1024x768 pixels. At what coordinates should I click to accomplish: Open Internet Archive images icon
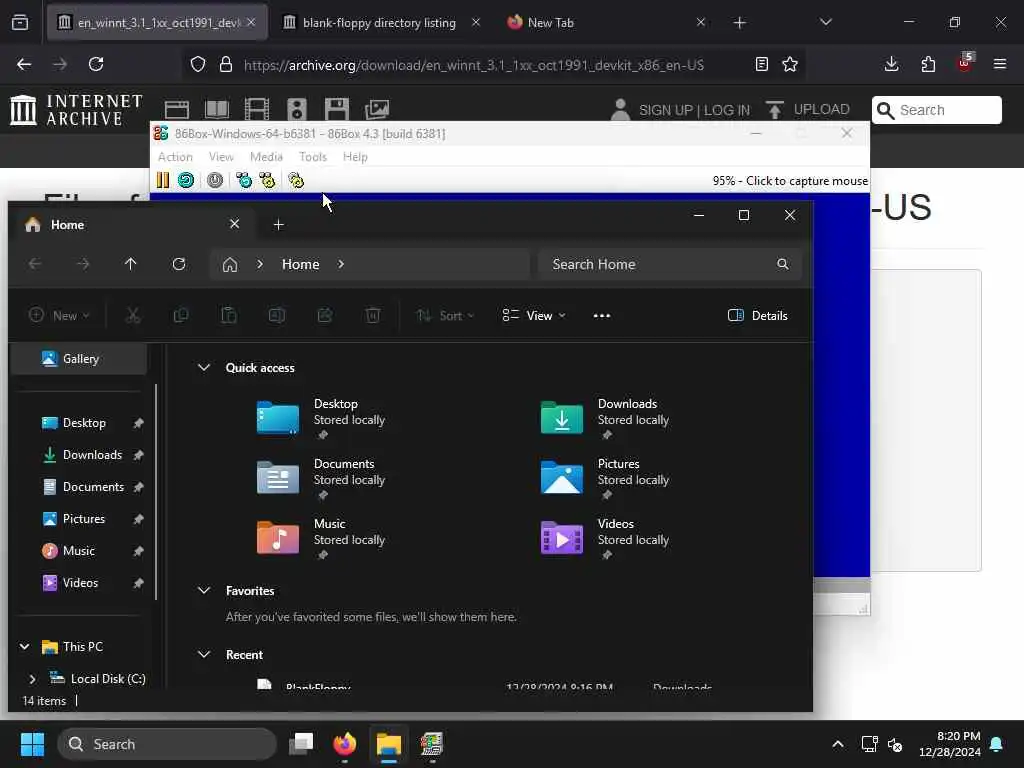pyautogui.click(x=377, y=110)
